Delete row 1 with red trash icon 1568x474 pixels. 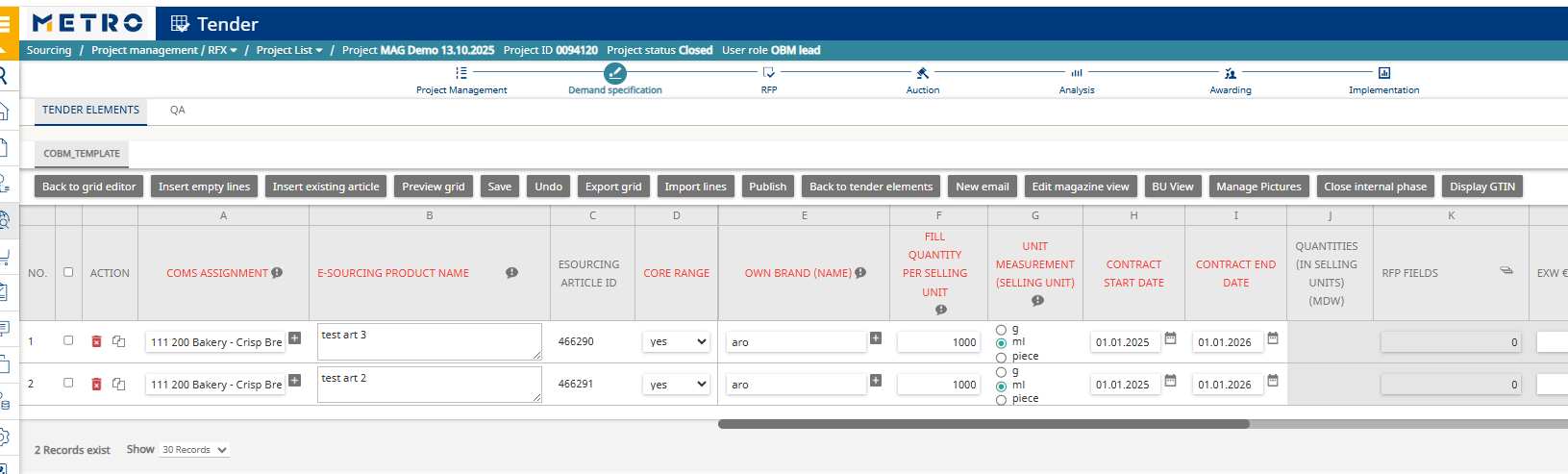click(96, 341)
